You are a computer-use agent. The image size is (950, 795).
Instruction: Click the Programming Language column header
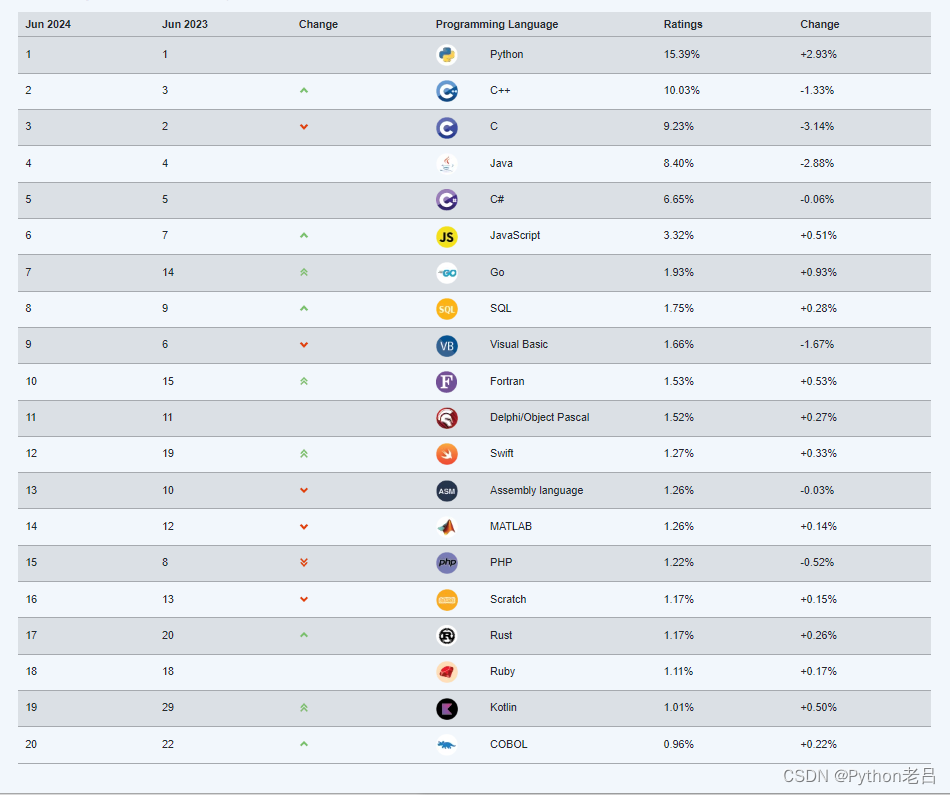pyautogui.click(x=497, y=24)
